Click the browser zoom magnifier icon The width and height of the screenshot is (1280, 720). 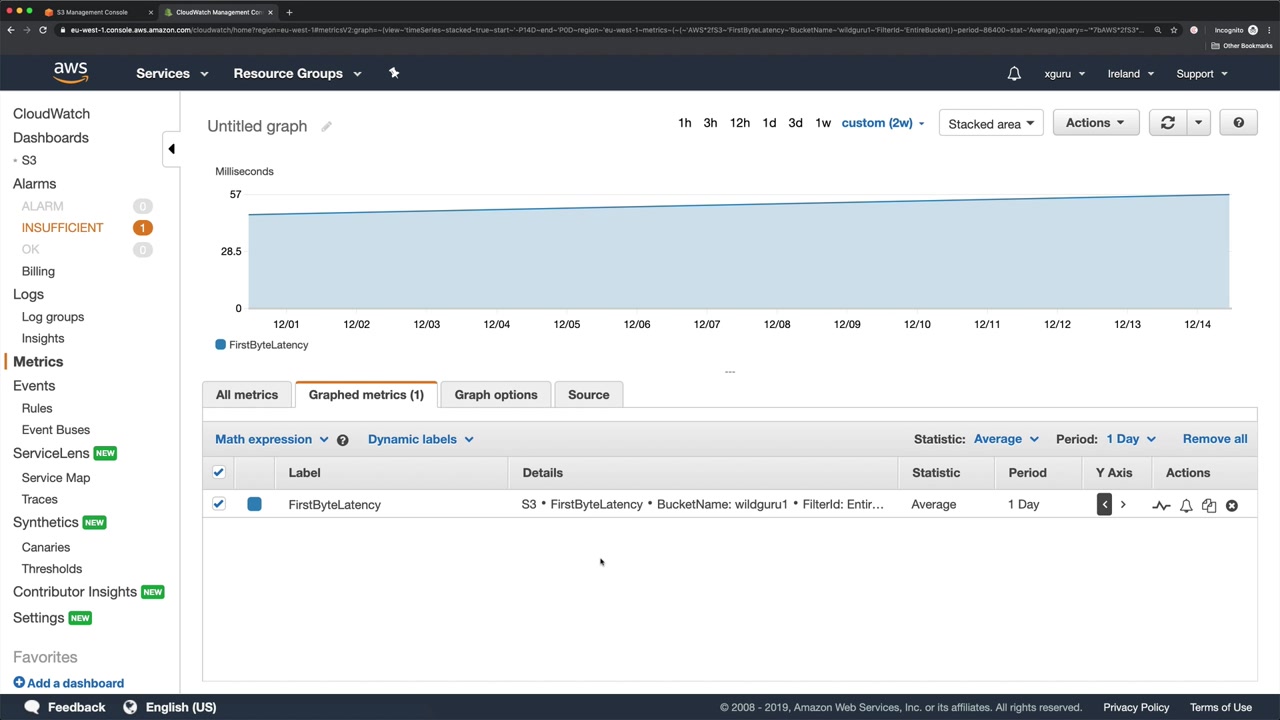pos(1158,30)
